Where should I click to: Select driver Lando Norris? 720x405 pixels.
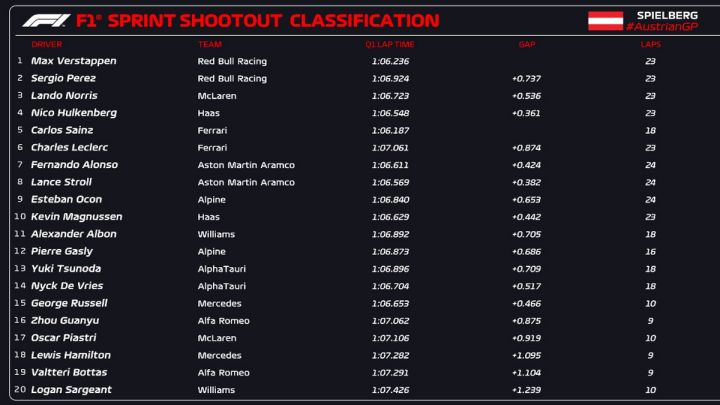pos(63,95)
